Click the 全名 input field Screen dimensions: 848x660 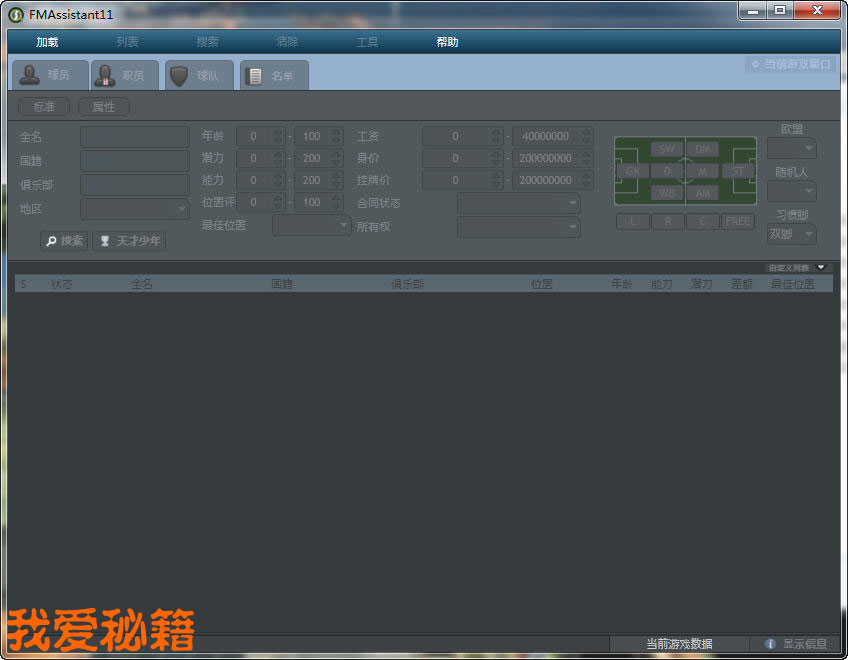(x=134, y=137)
